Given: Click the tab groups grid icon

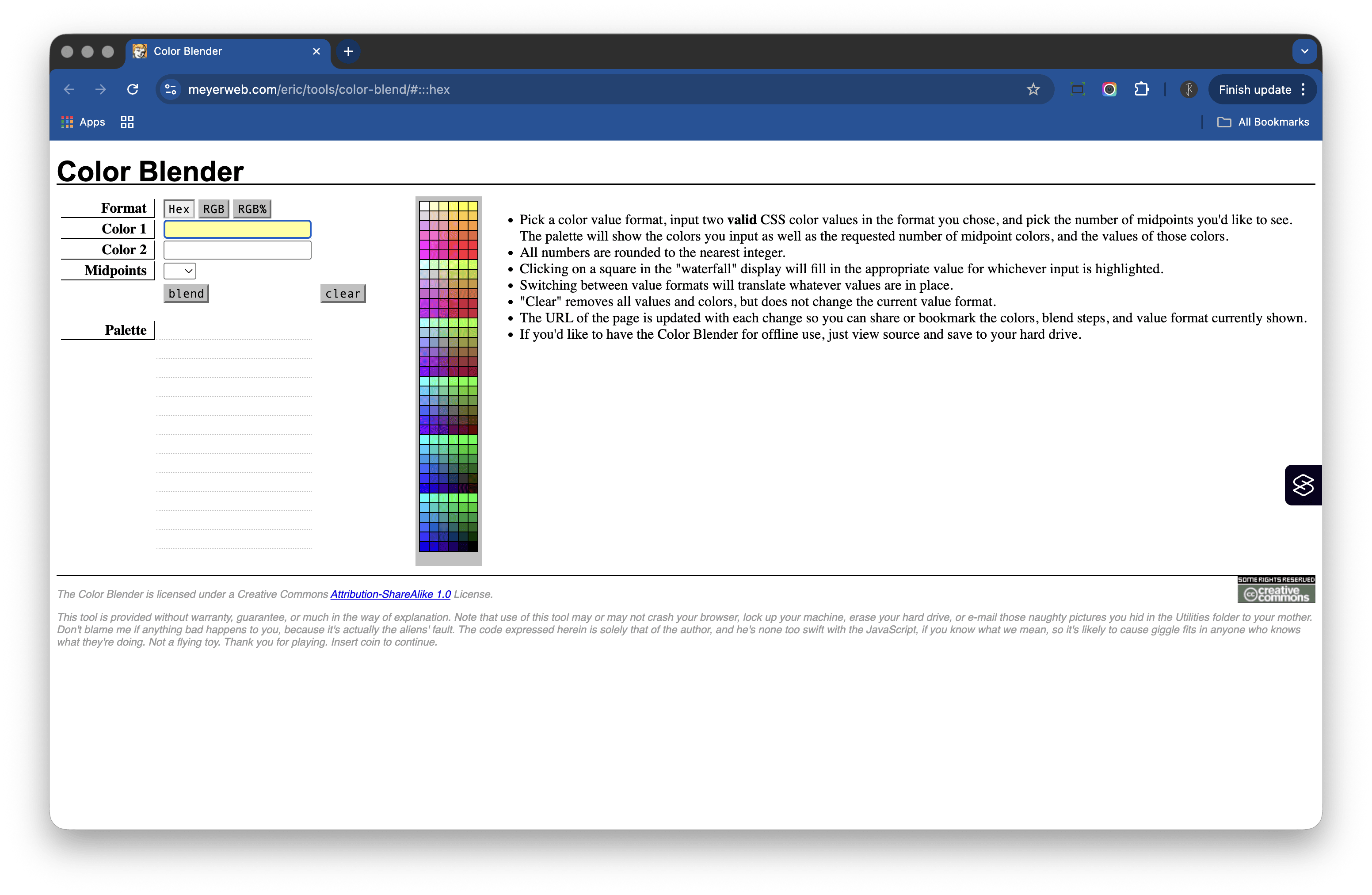Looking at the screenshot, I should point(127,122).
